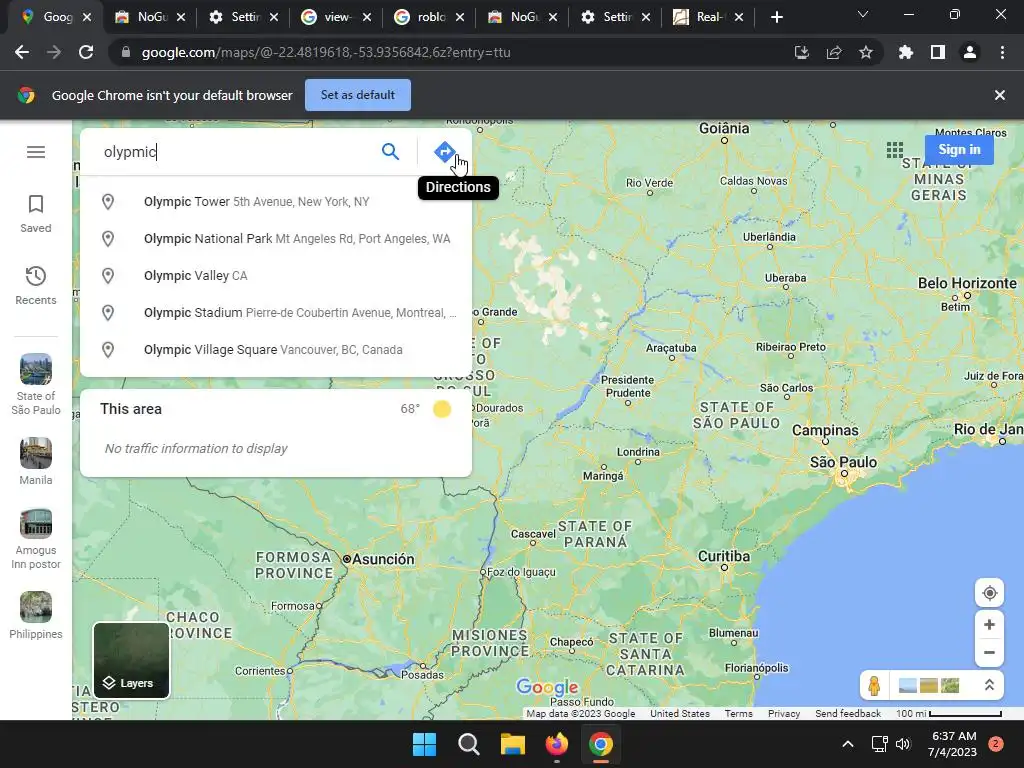Go back with the browser back arrow

[22, 52]
